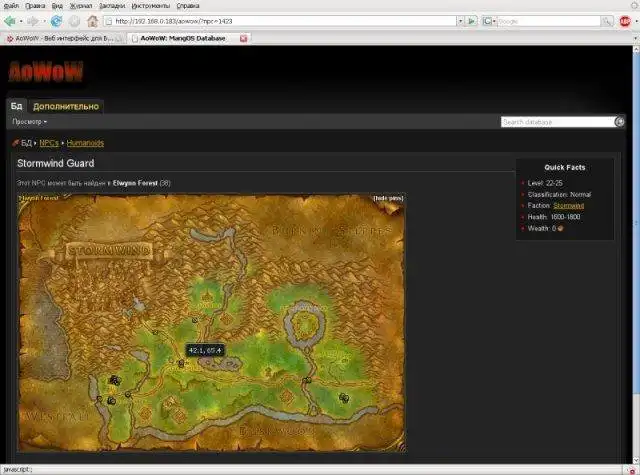Click the easternmost pin cluster on the map
The height and width of the screenshot is (475, 640).
(x=344, y=398)
